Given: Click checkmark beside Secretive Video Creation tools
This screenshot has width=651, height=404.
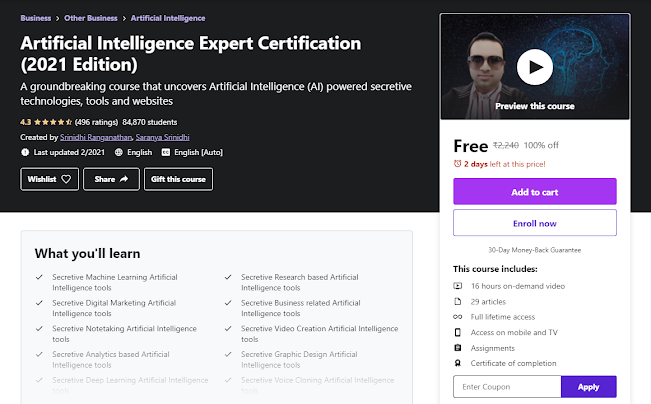Looking at the screenshot, I should 228,328.
